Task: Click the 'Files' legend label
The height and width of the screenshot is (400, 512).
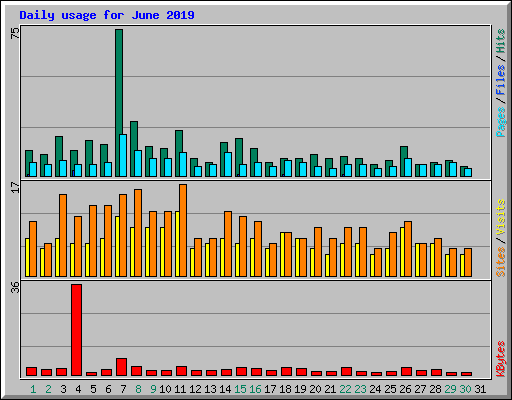Action: 501,79
